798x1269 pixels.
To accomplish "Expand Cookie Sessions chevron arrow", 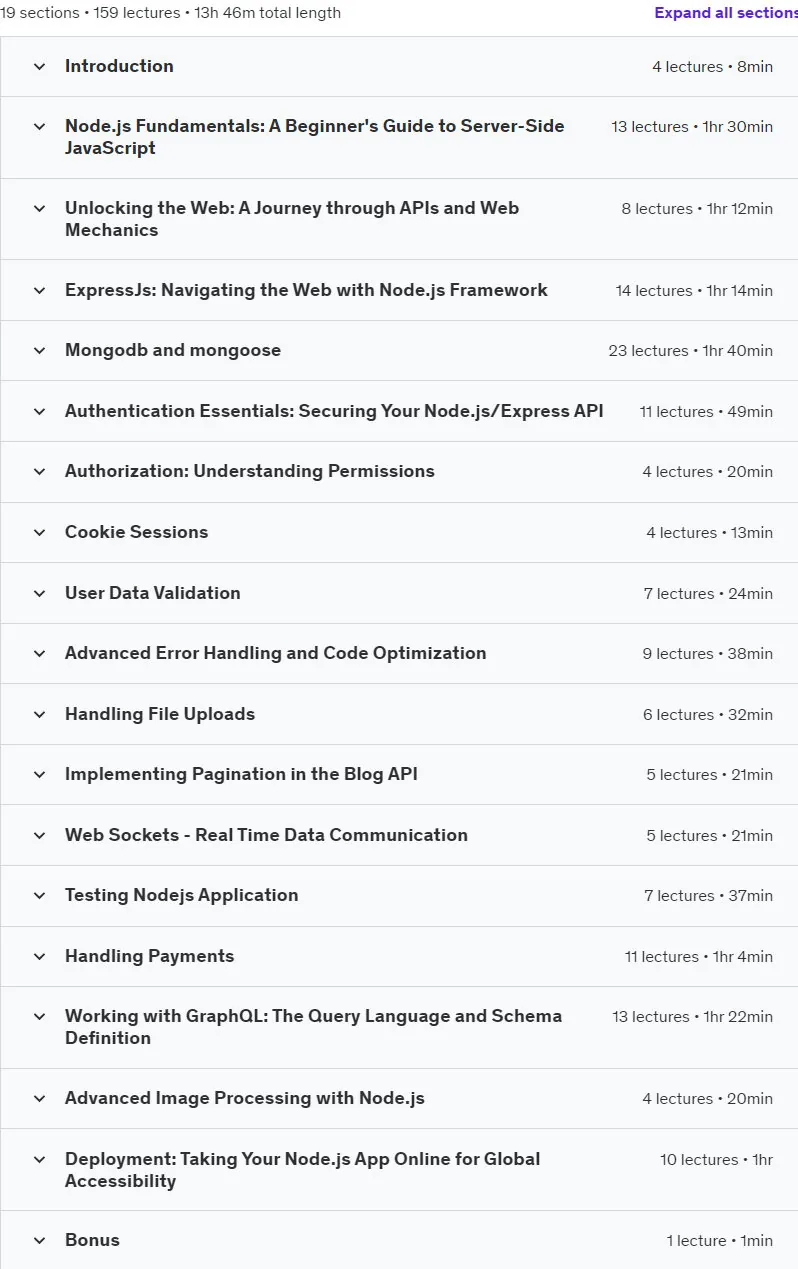I will (x=40, y=533).
